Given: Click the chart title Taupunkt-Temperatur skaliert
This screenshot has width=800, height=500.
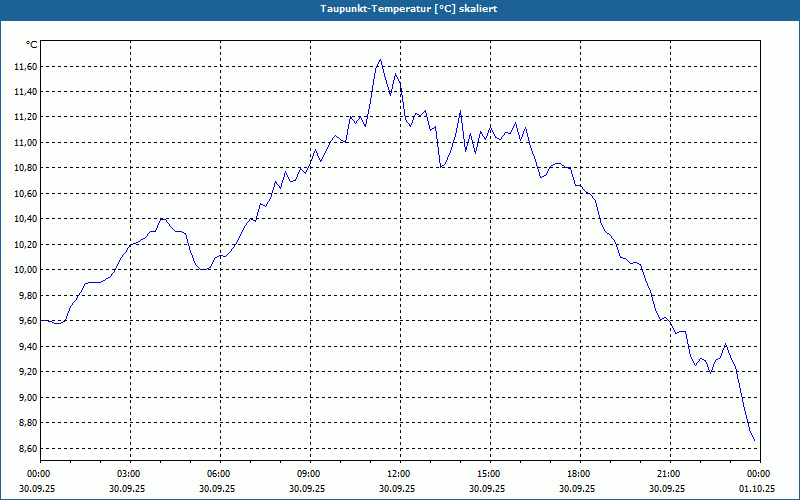Looking at the screenshot, I should 409,9.
